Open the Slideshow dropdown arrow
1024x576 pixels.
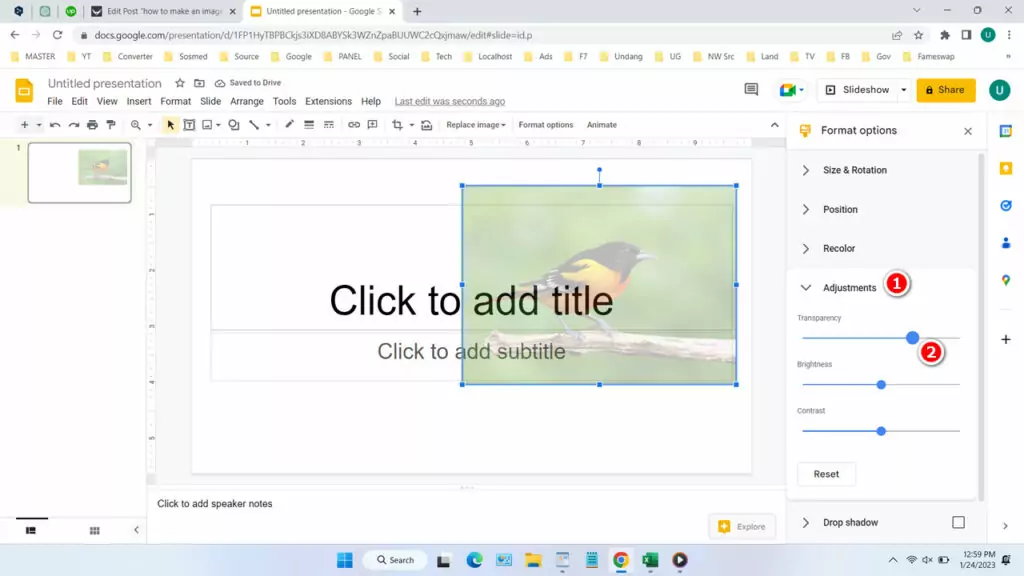(x=904, y=90)
